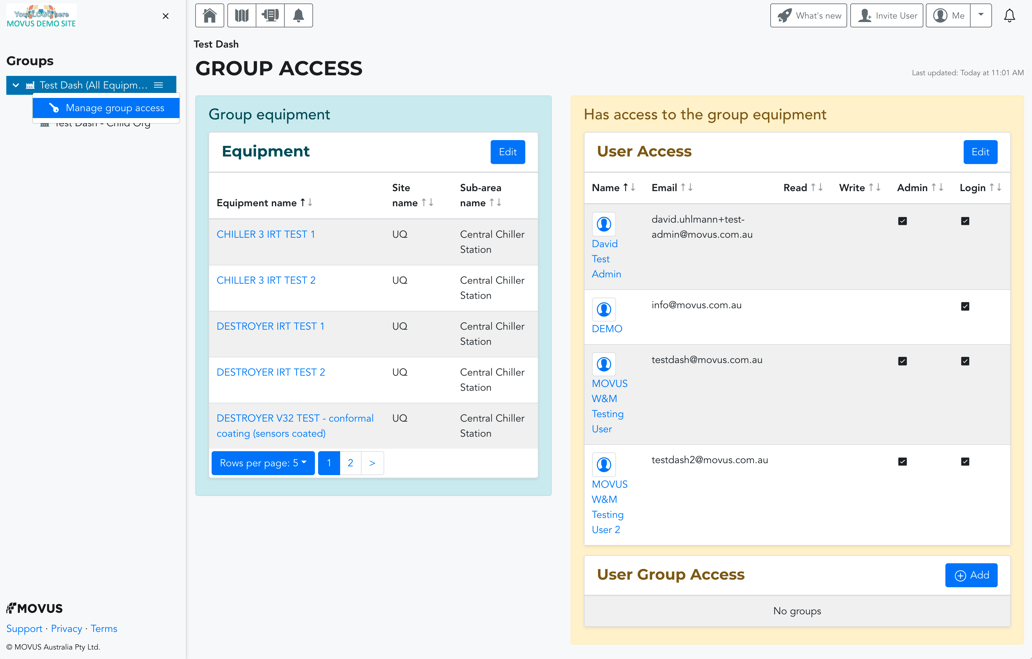Click Invite User button
Viewport: 1032px width, 659px height.
[887, 15]
